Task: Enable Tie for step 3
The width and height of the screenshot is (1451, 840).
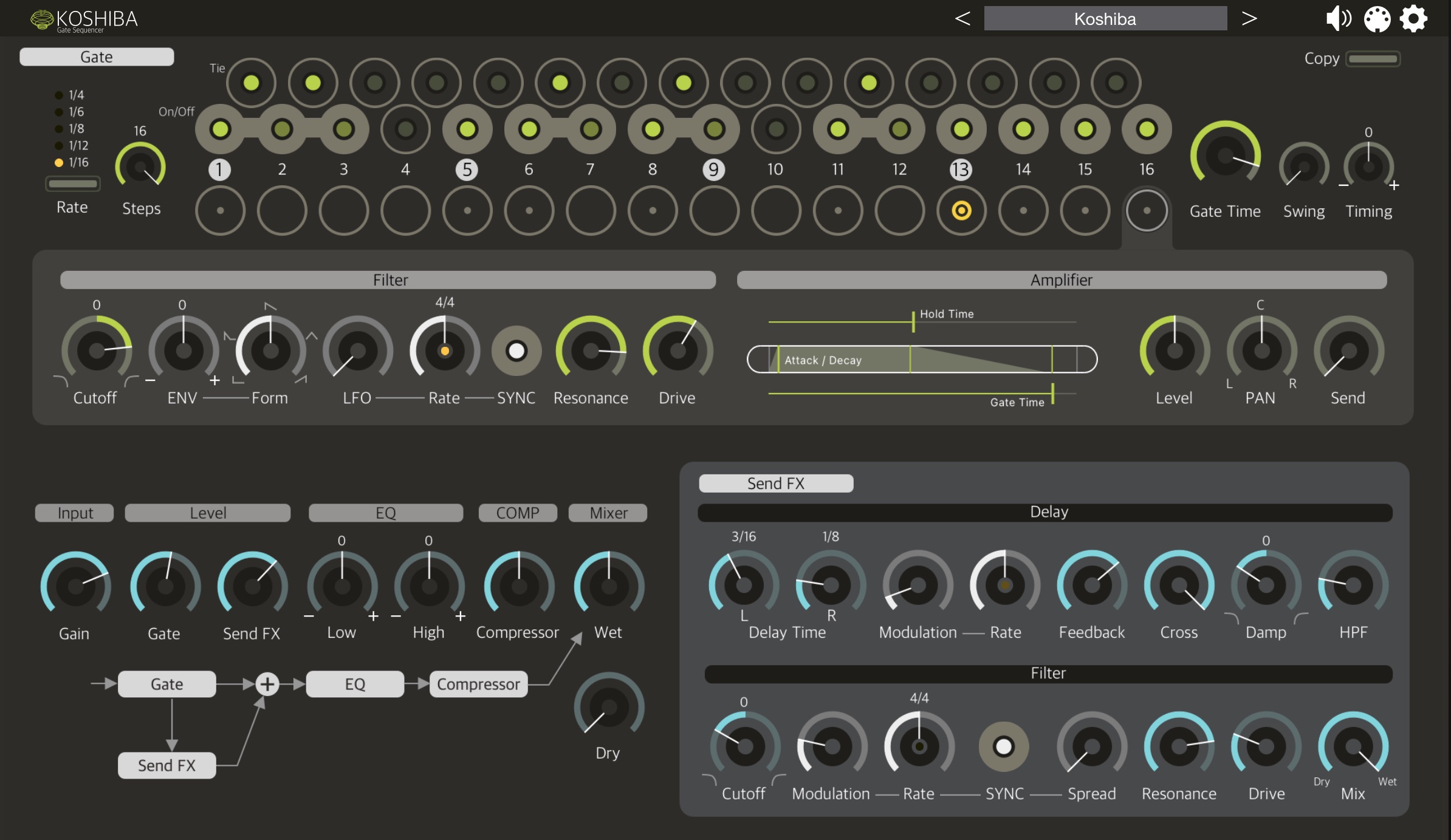Action: [x=375, y=83]
